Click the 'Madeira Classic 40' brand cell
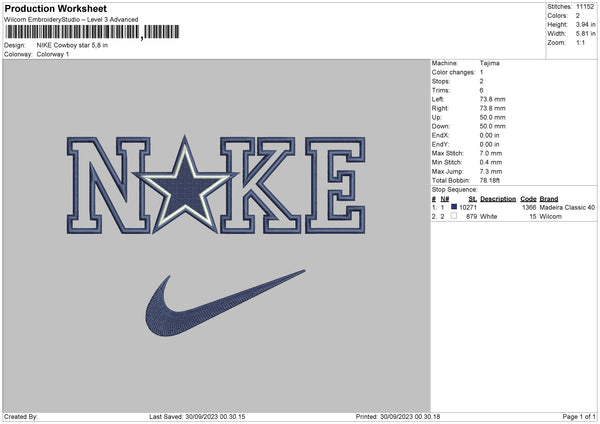This screenshot has height=424, width=600. 567,207
